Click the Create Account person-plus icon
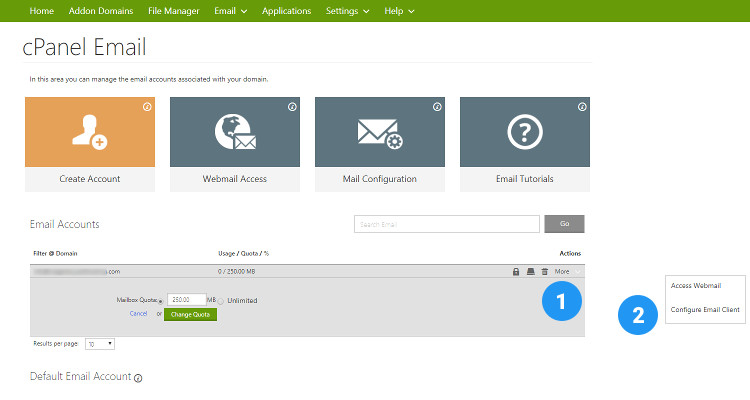 click(90, 132)
